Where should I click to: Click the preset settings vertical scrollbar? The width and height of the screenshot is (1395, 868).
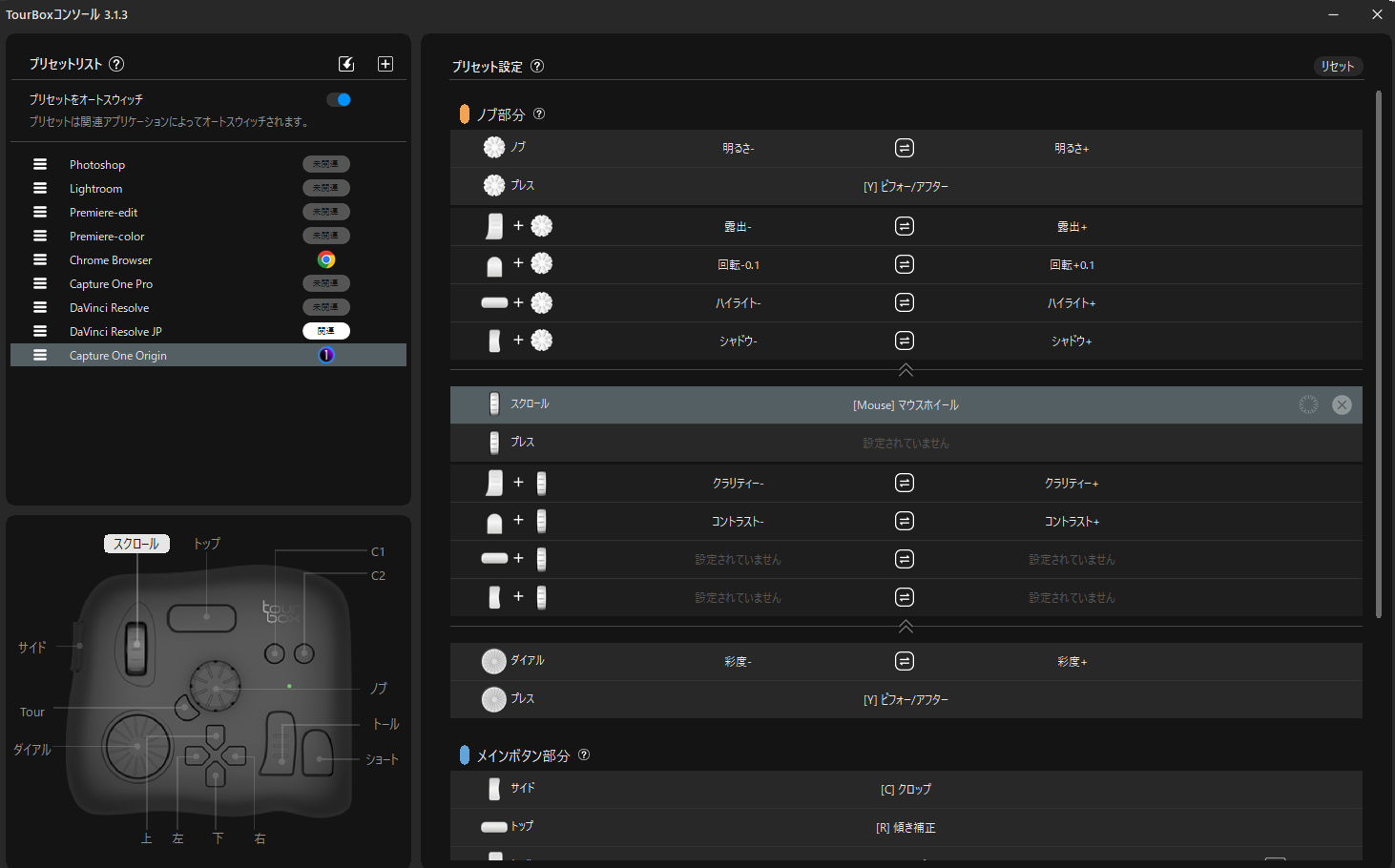[1378, 353]
